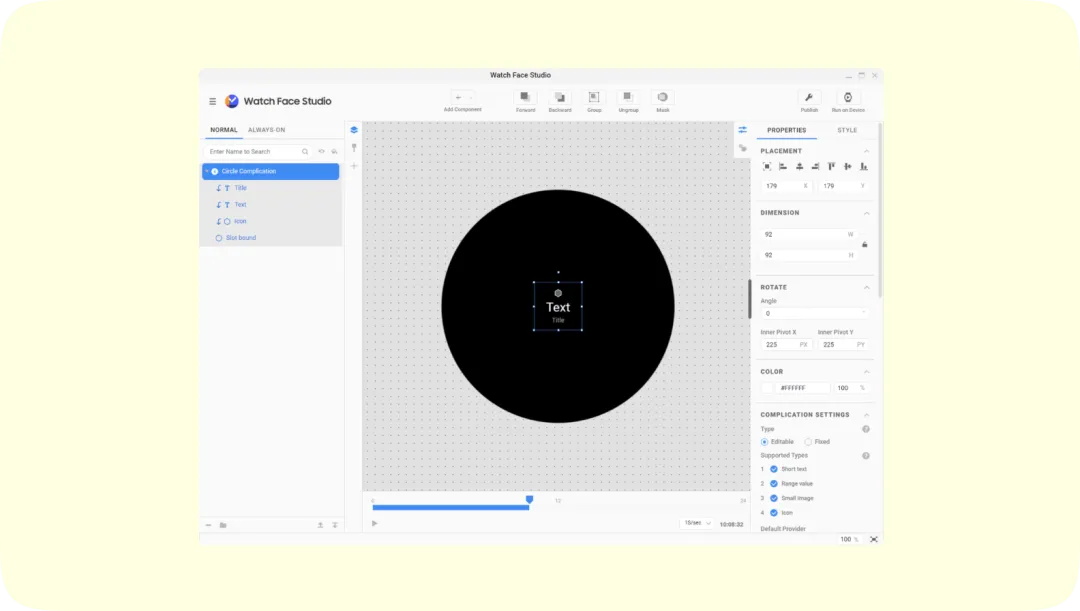The image size is (1080, 611).
Task: Align top in Placement
Action: coord(831,167)
